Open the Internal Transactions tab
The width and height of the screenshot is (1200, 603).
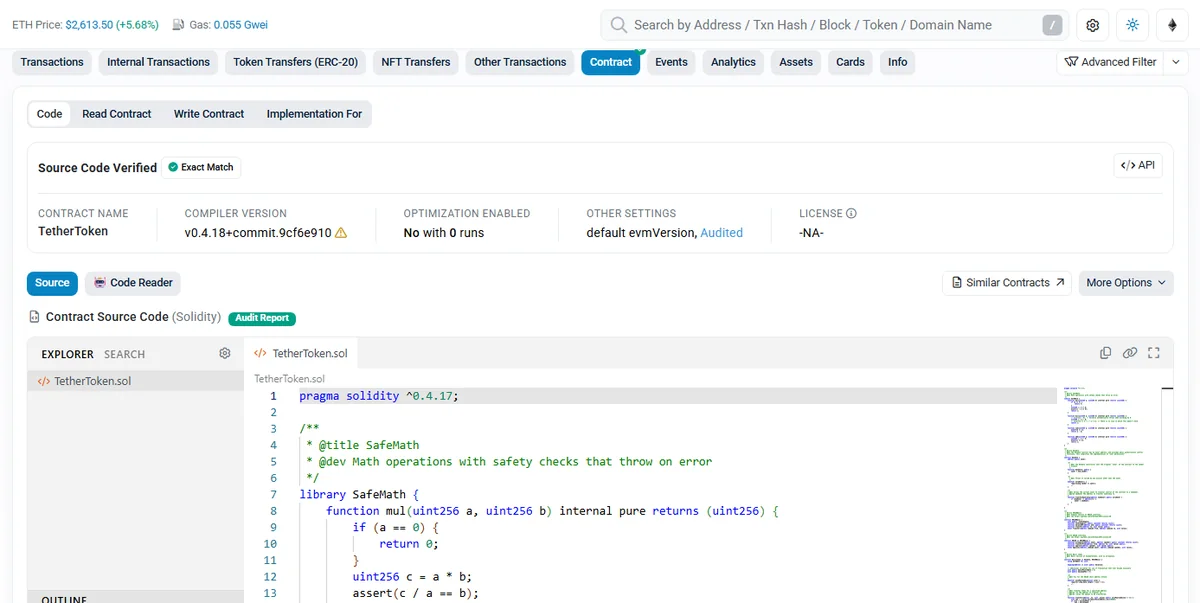pos(158,62)
